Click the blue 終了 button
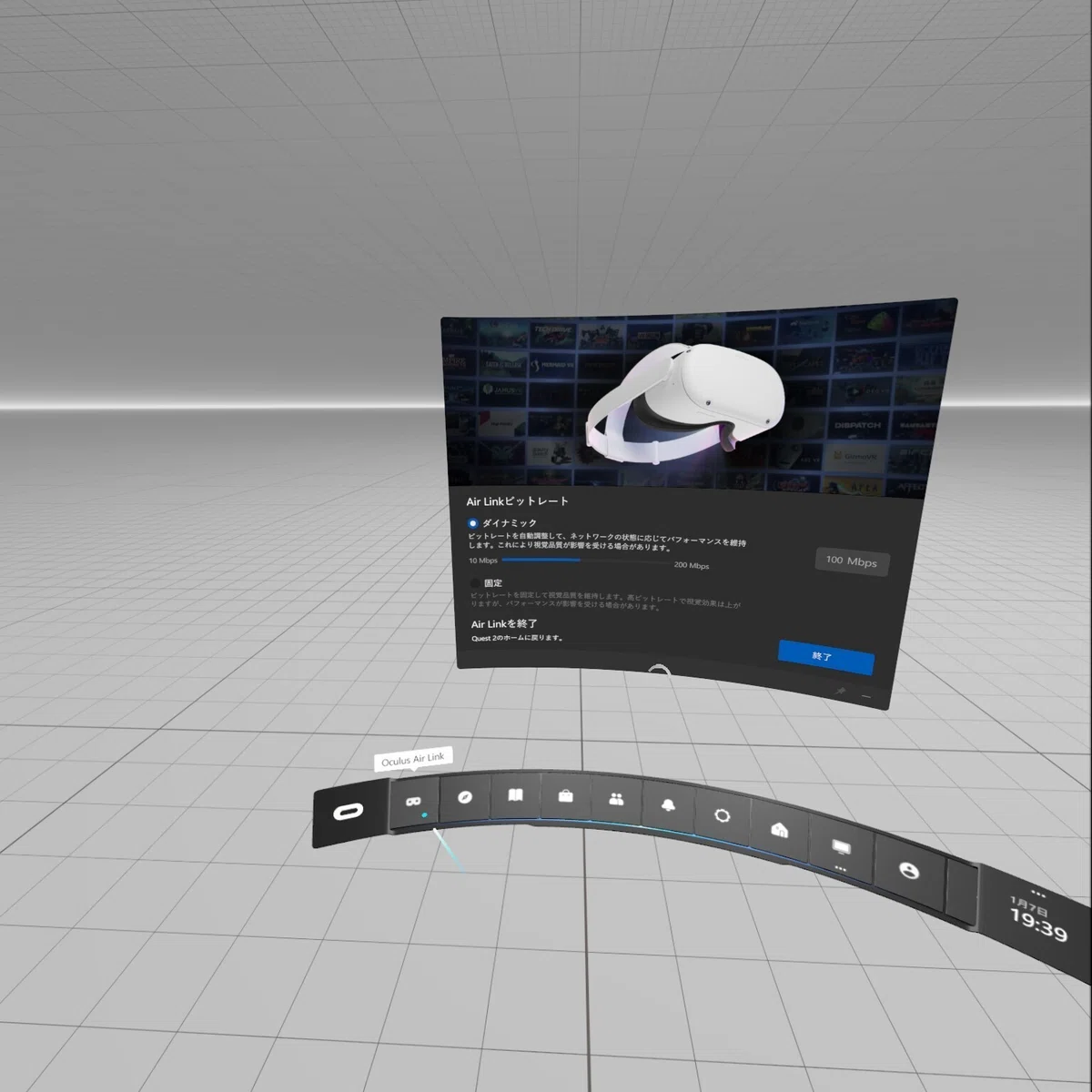This screenshot has width=1092, height=1092. coord(826,655)
